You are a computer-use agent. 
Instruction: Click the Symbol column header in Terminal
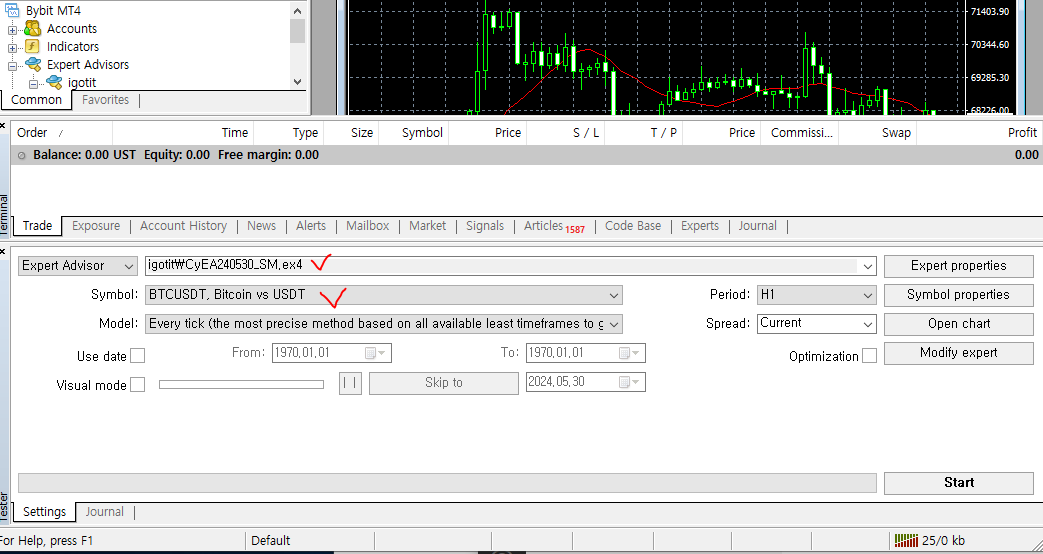point(413,132)
